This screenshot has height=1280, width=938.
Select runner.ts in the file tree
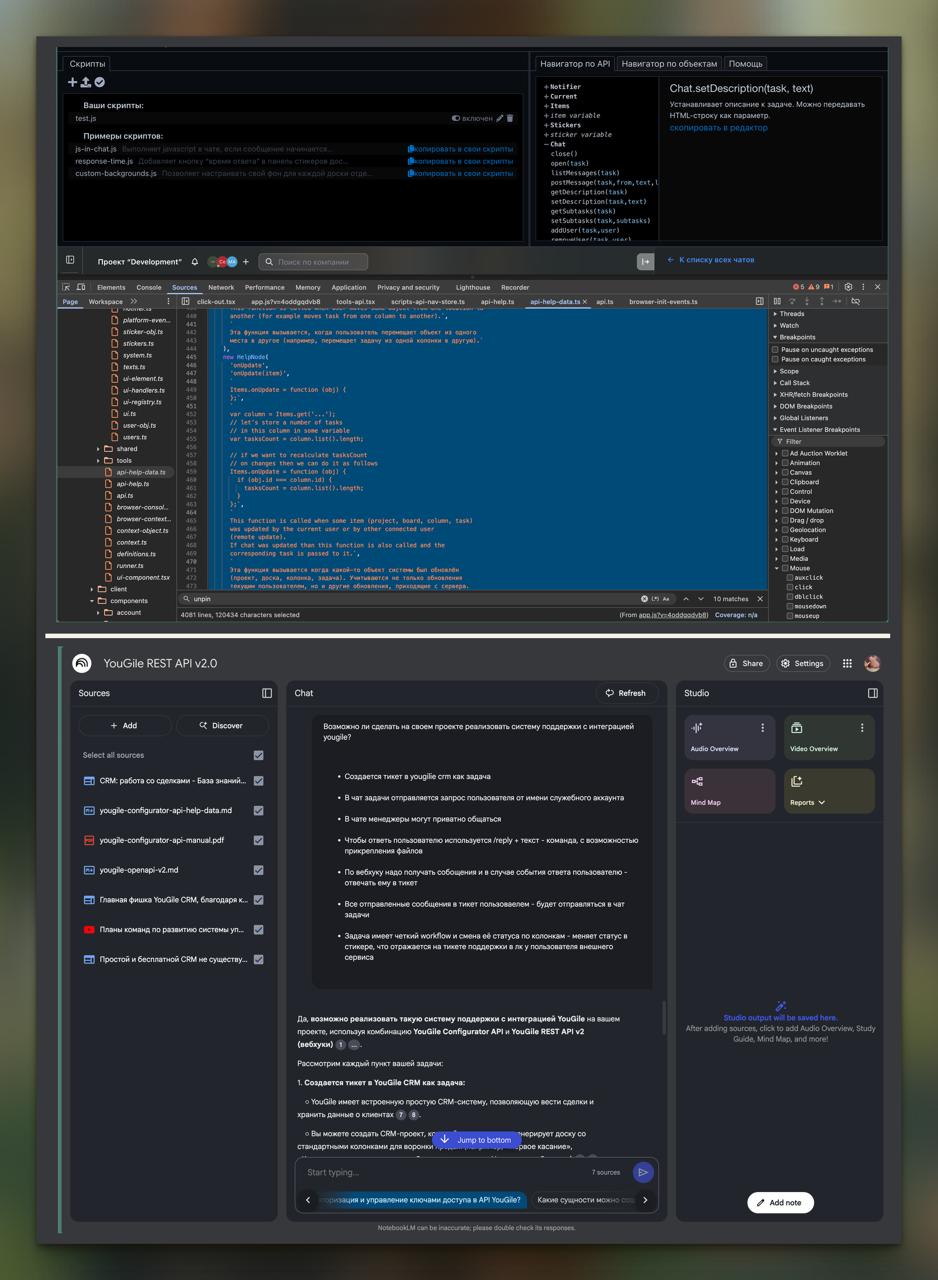click(x=130, y=566)
